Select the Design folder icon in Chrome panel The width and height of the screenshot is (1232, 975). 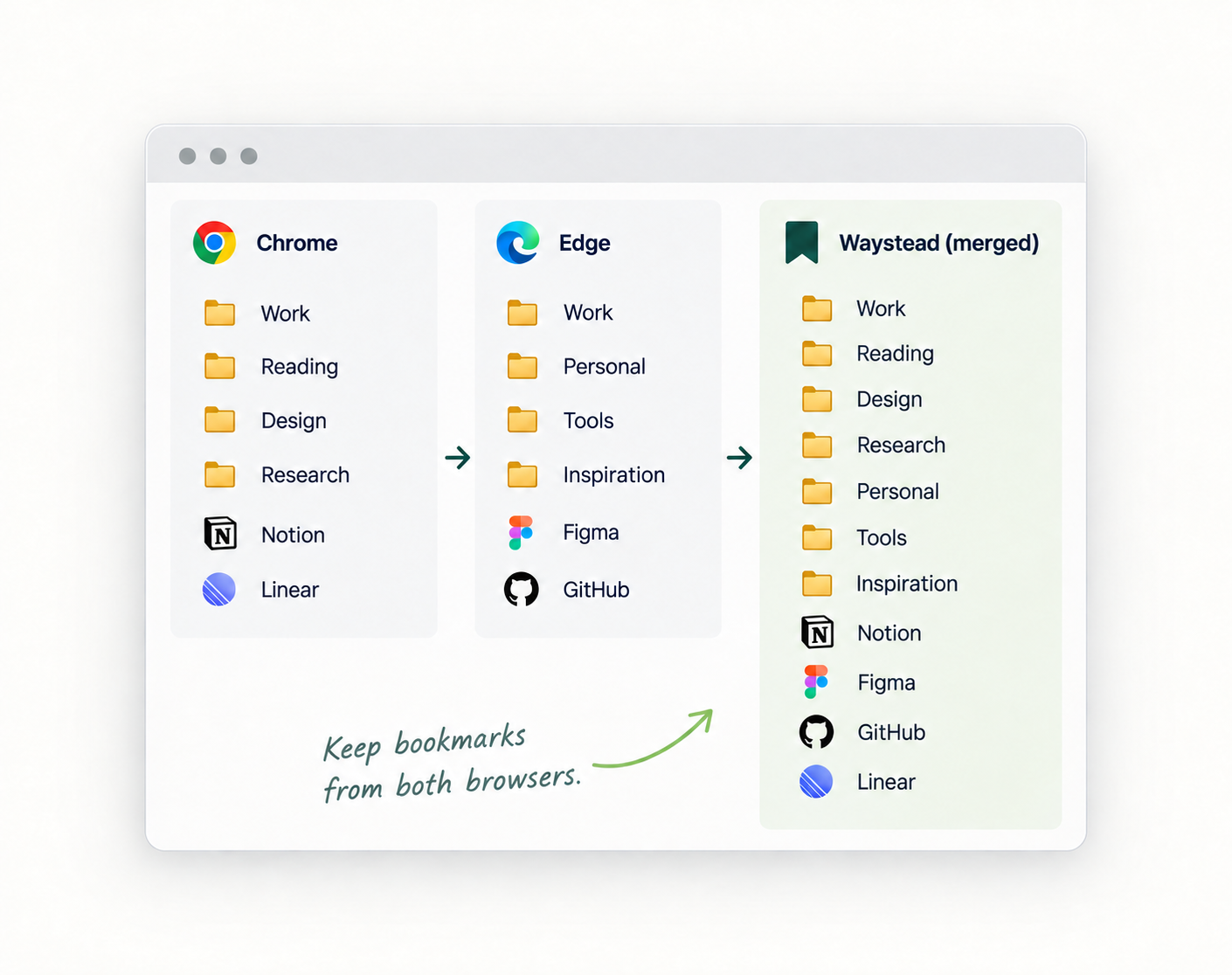pos(219,420)
